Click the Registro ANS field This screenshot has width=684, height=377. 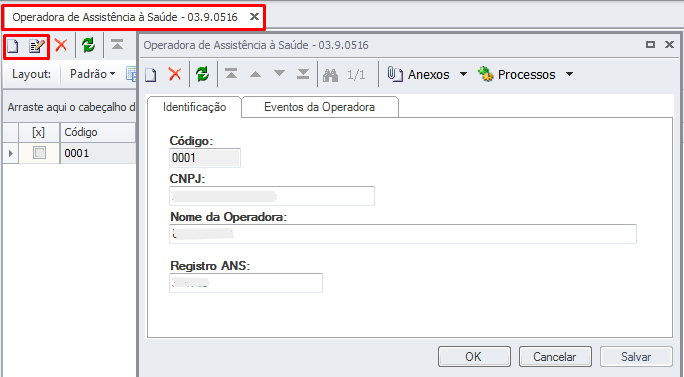coord(246,283)
